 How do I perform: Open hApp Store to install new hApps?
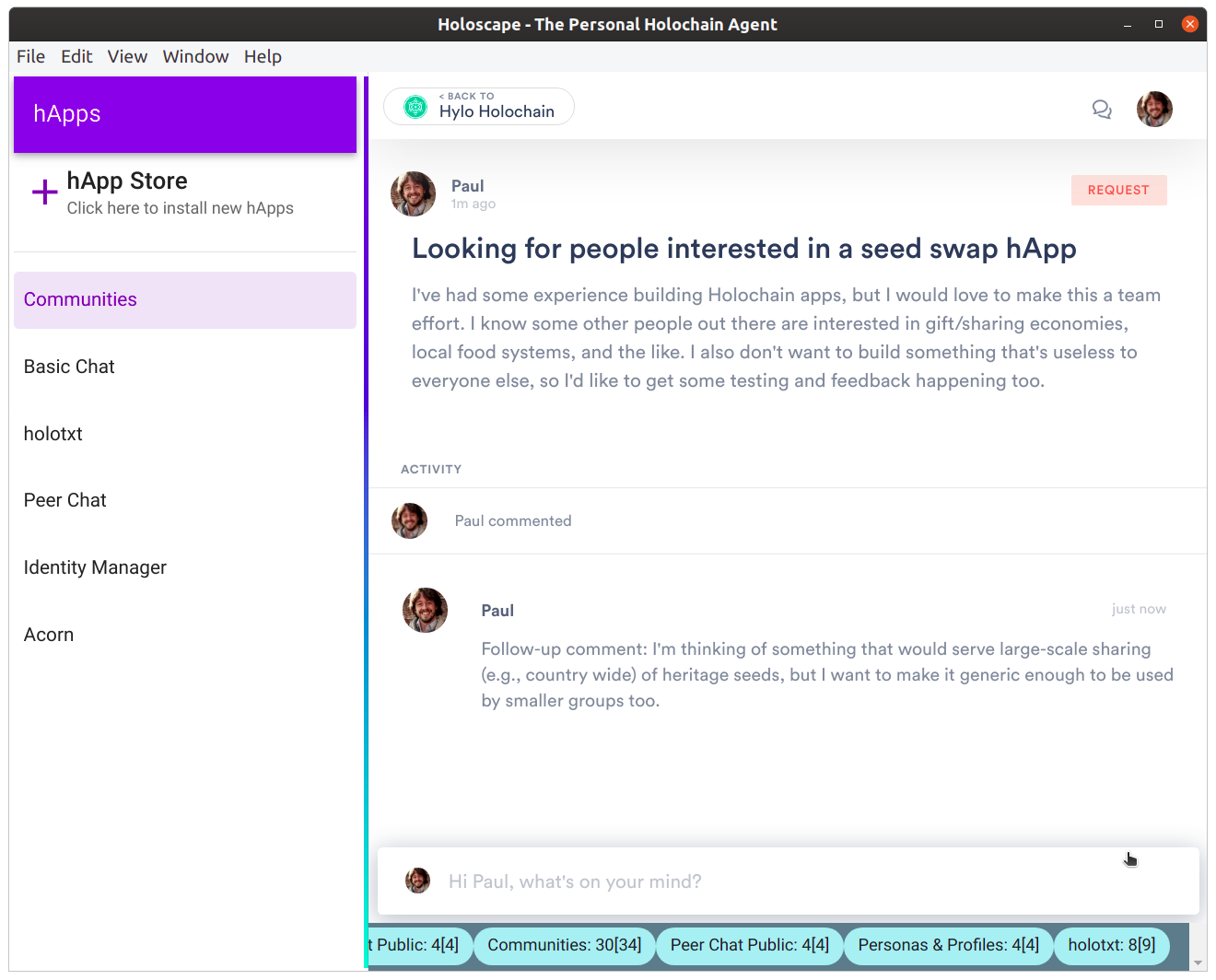point(185,193)
